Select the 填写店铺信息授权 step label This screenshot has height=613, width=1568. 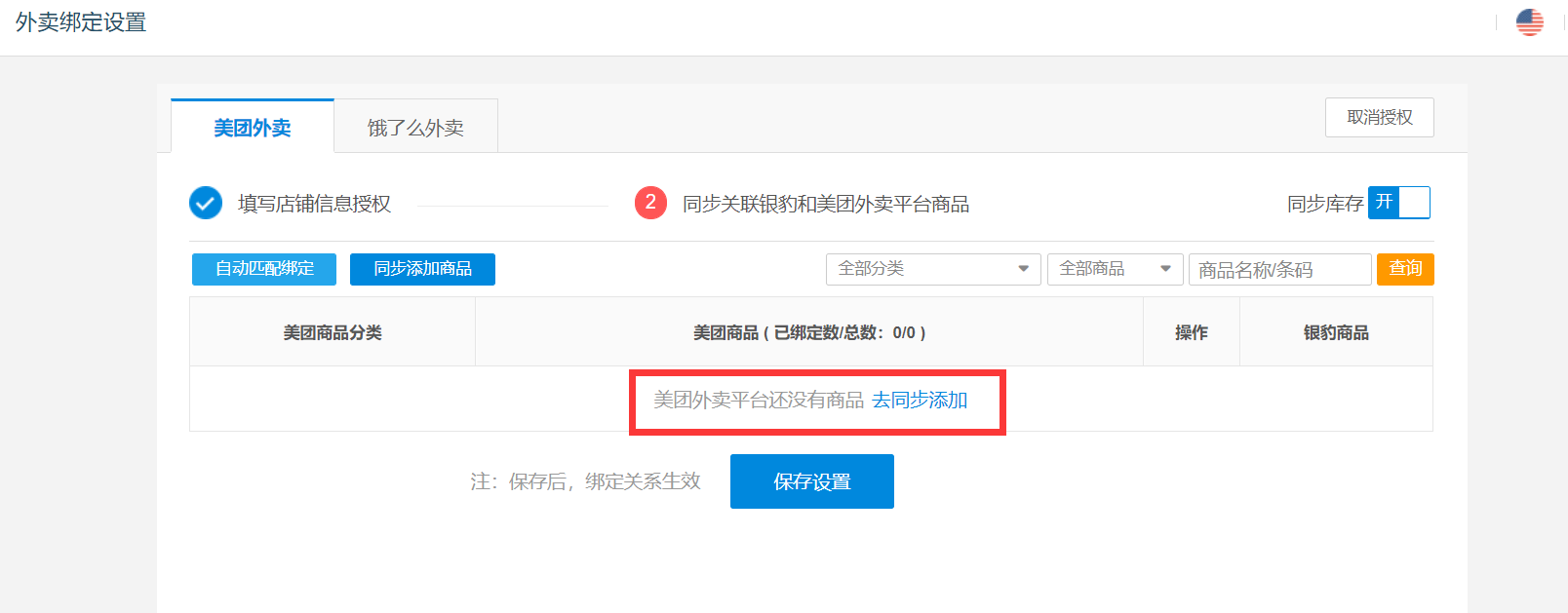click(314, 204)
